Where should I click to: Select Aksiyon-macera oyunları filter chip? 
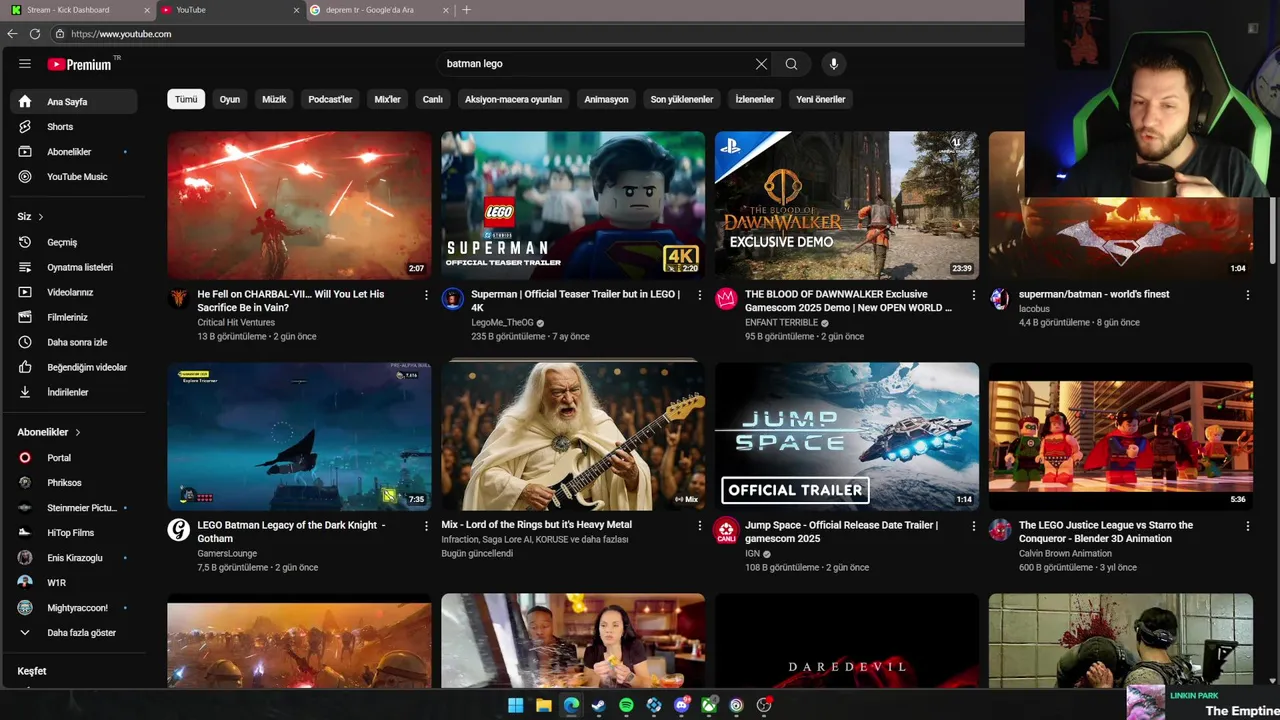pos(513,99)
